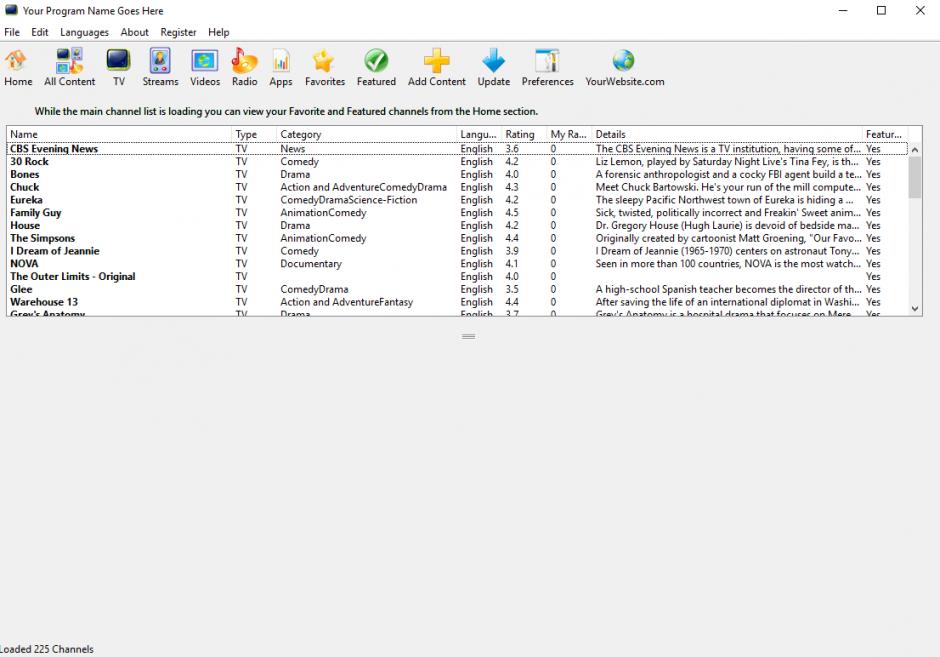Viewport: 940px width, 657px height.
Task: Click the channel list scrollbar thumb
Action: tap(914, 177)
